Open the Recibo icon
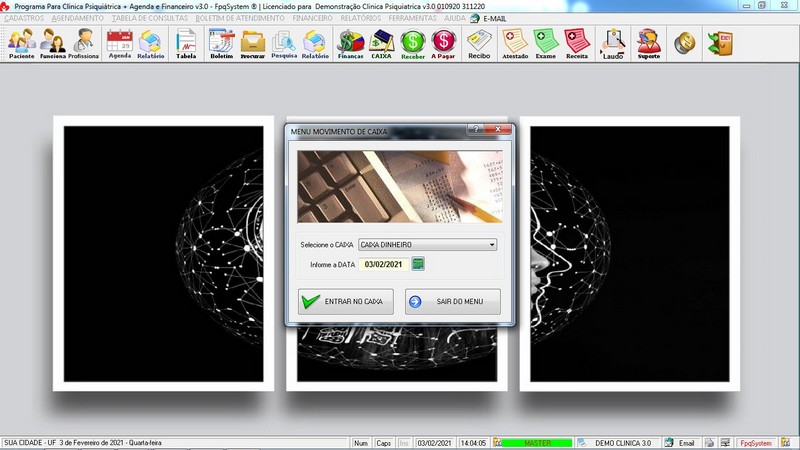Viewport: 800px width, 450px height. click(479, 44)
